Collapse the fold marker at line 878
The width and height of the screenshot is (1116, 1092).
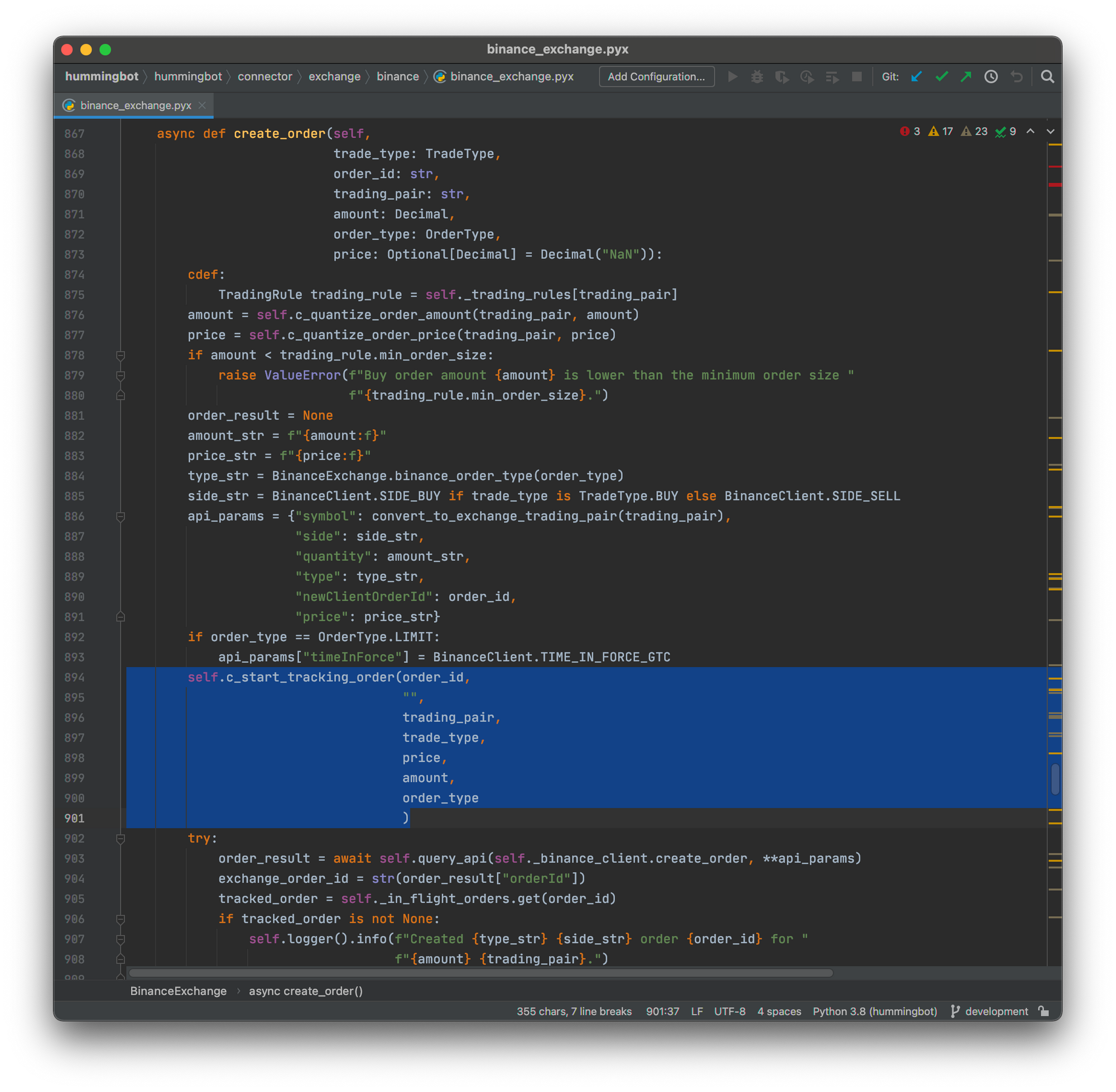click(121, 355)
